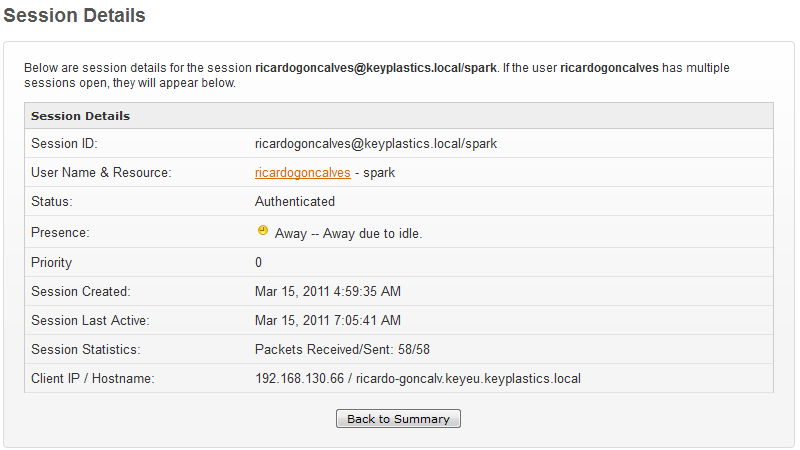Click the Client IP / Hostname label

tap(93, 379)
